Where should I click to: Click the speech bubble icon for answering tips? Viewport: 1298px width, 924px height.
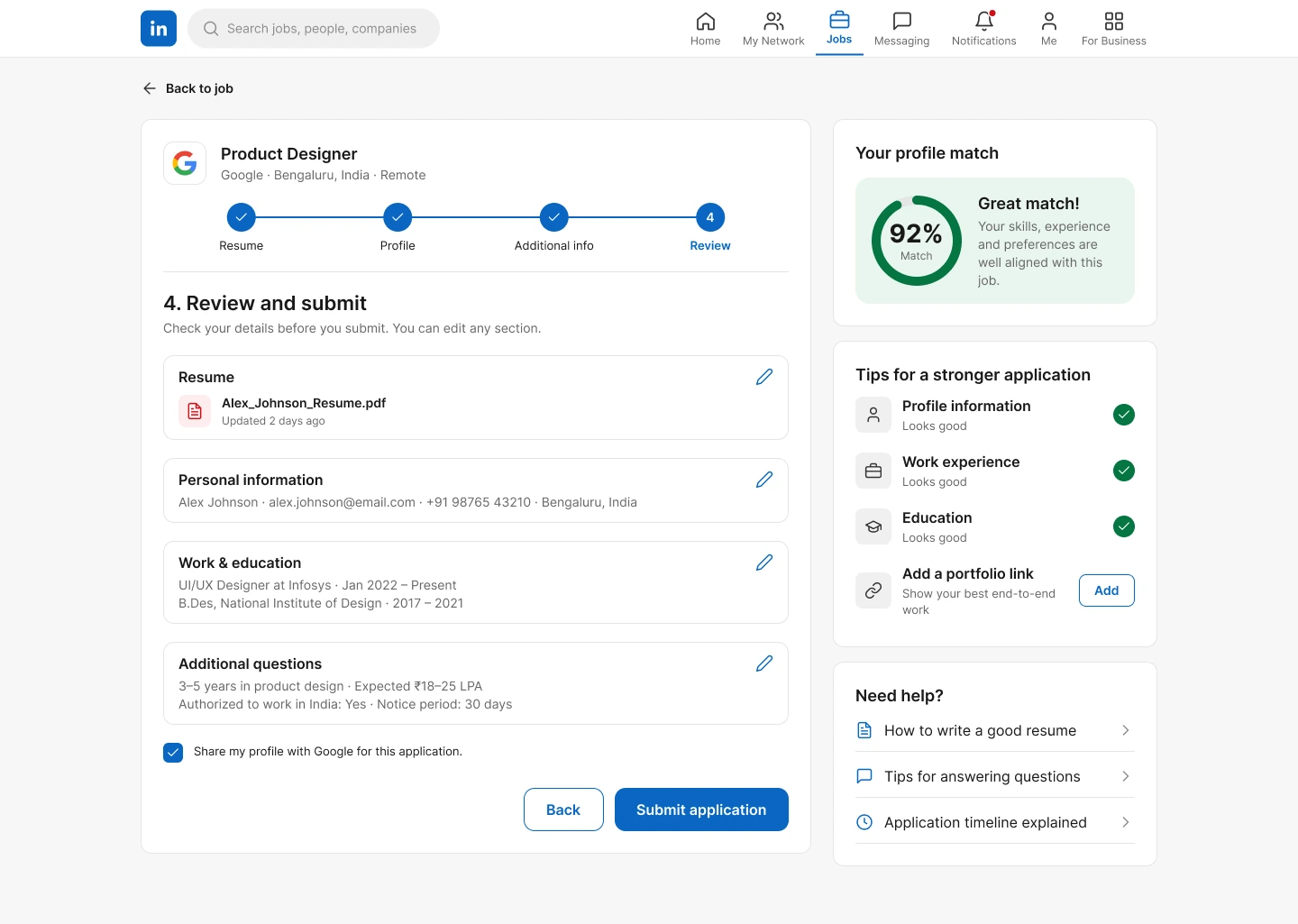(864, 776)
